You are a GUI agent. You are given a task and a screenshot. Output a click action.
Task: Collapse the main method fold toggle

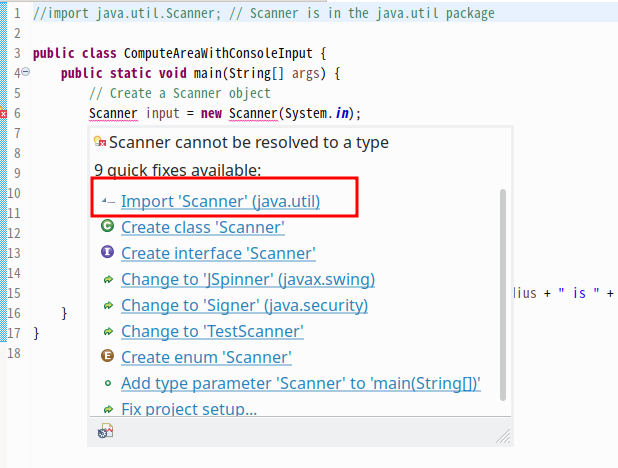[x=27, y=73]
